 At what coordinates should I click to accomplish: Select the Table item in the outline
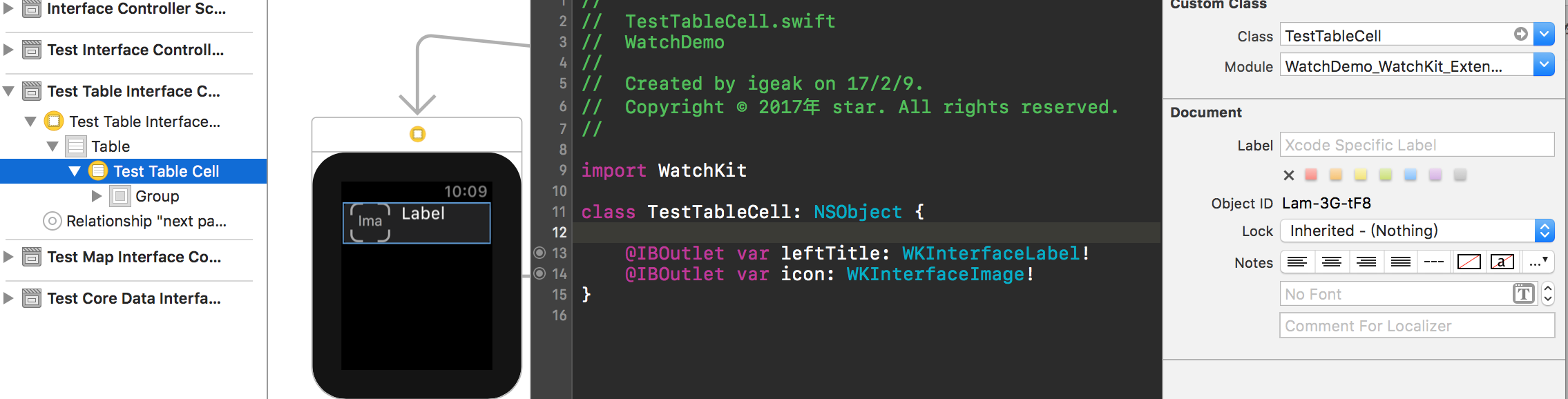(x=111, y=146)
